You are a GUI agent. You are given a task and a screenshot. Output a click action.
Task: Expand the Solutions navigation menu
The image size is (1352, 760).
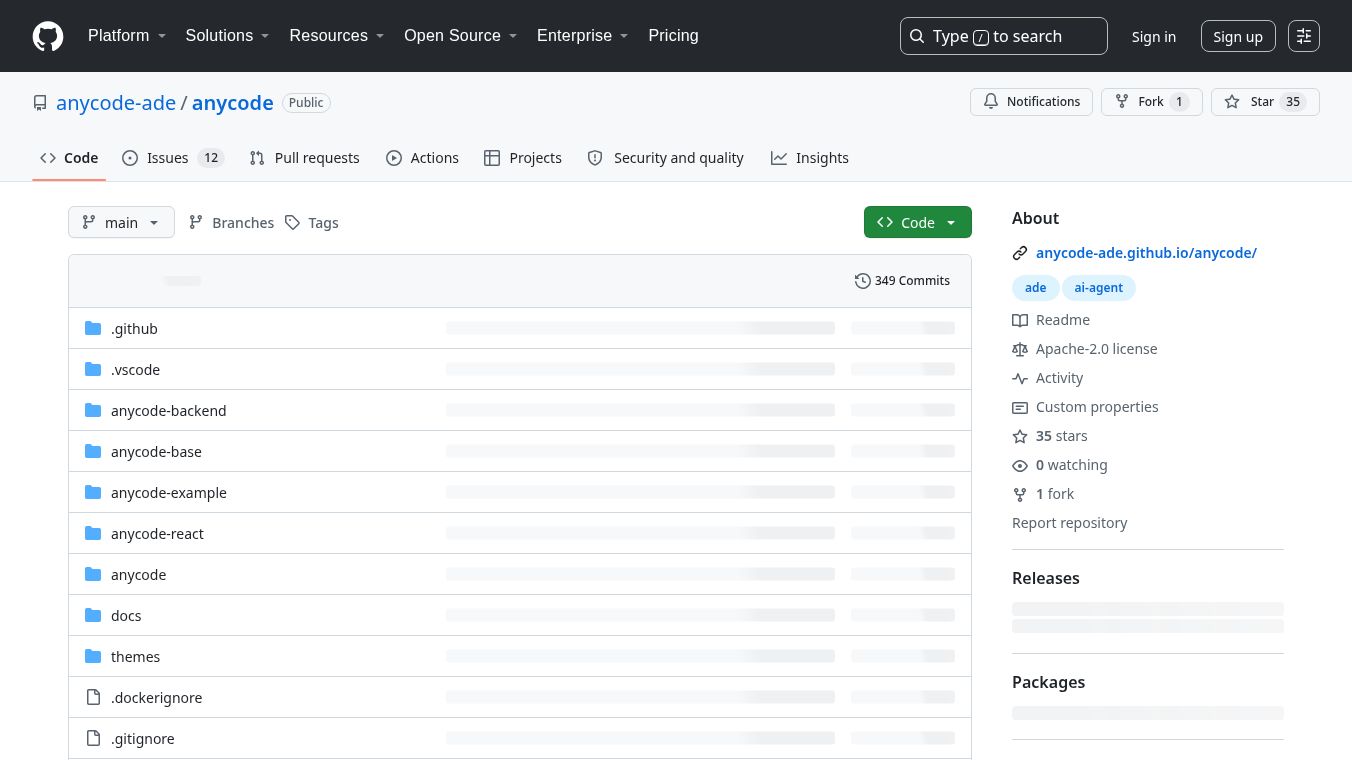[x=228, y=36]
